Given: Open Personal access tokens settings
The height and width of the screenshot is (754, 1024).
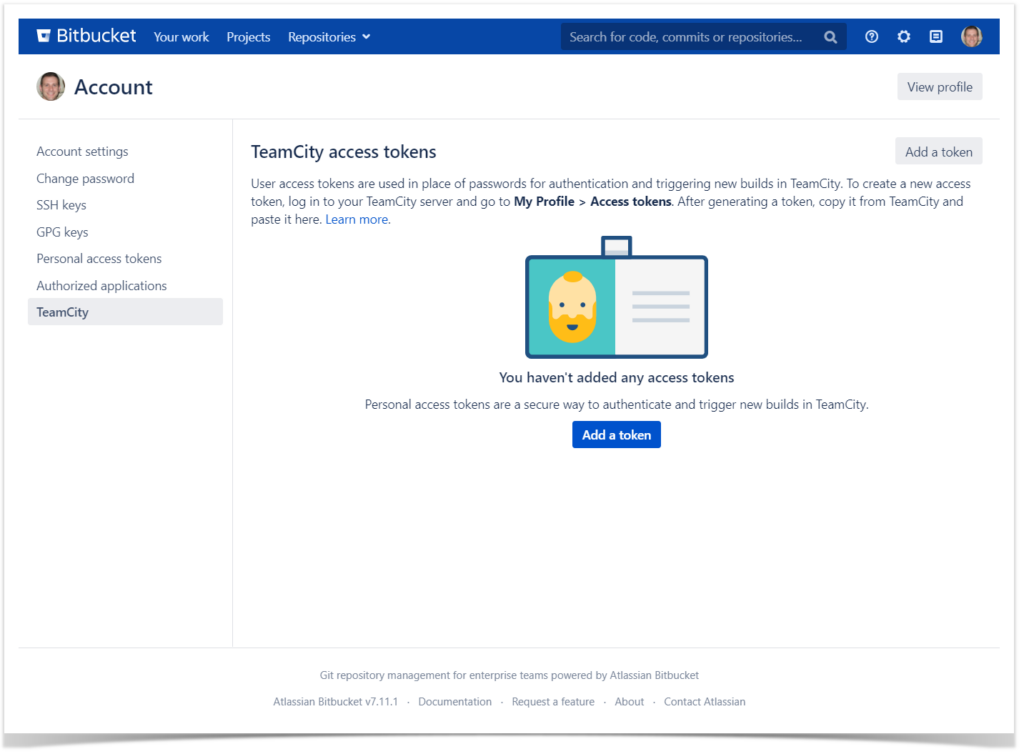Looking at the screenshot, I should pyautogui.click(x=98, y=258).
